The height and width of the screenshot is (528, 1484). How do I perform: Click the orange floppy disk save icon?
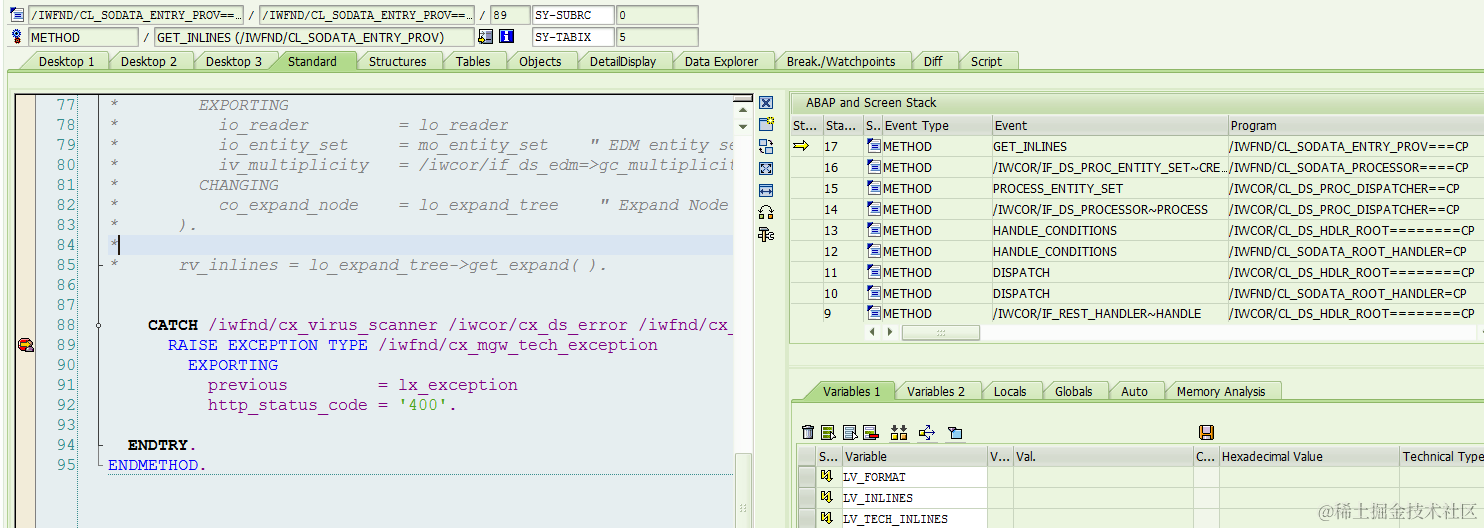point(1206,432)
